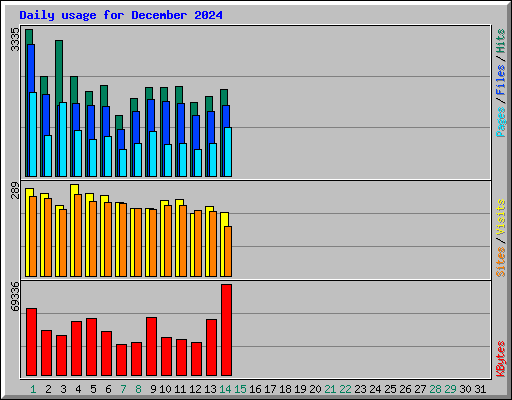The width and height of the screenshot is (512, 400).
Task: Click day 8 on the date axis
Action: 138,389
